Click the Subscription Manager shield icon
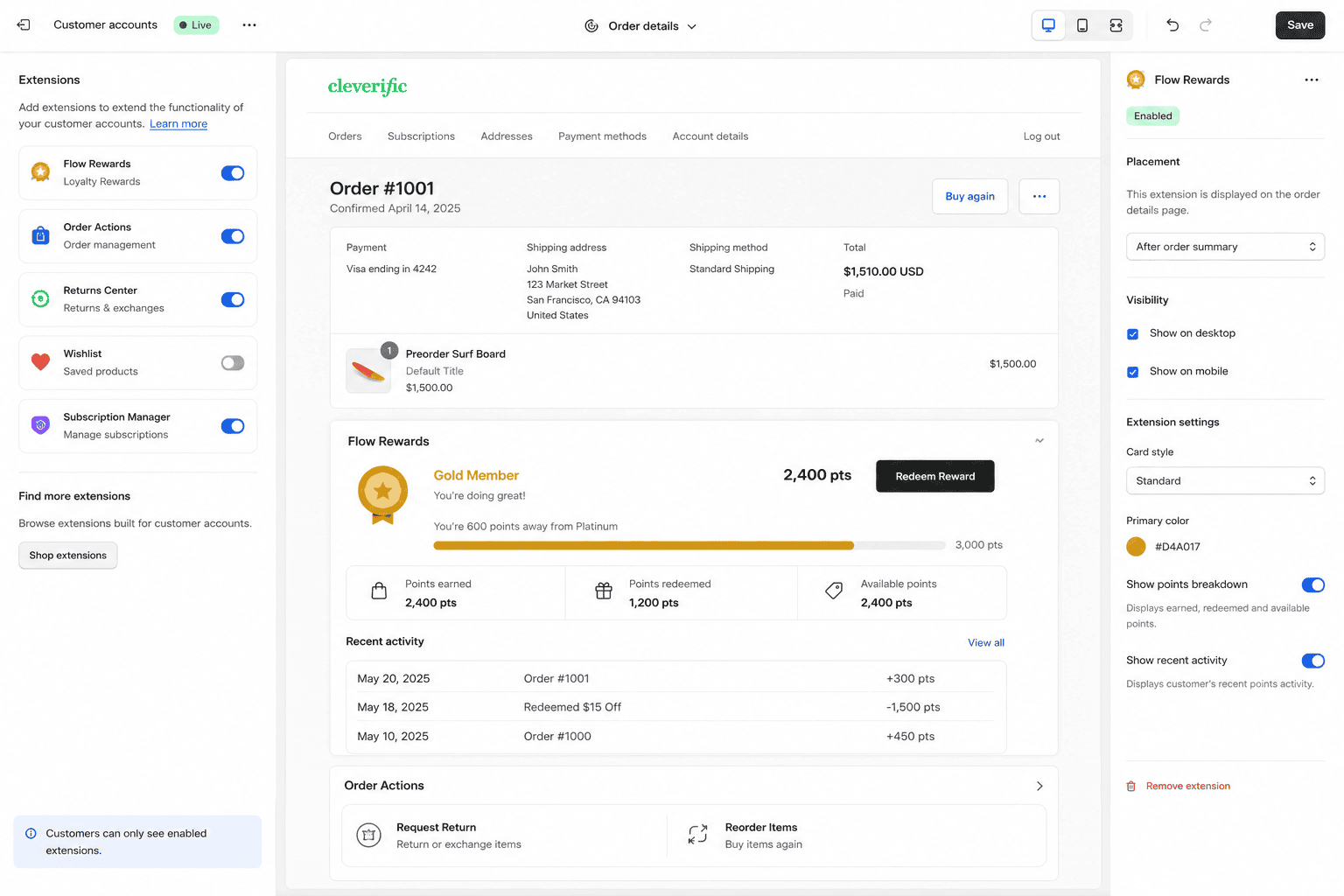 (40, 425)
